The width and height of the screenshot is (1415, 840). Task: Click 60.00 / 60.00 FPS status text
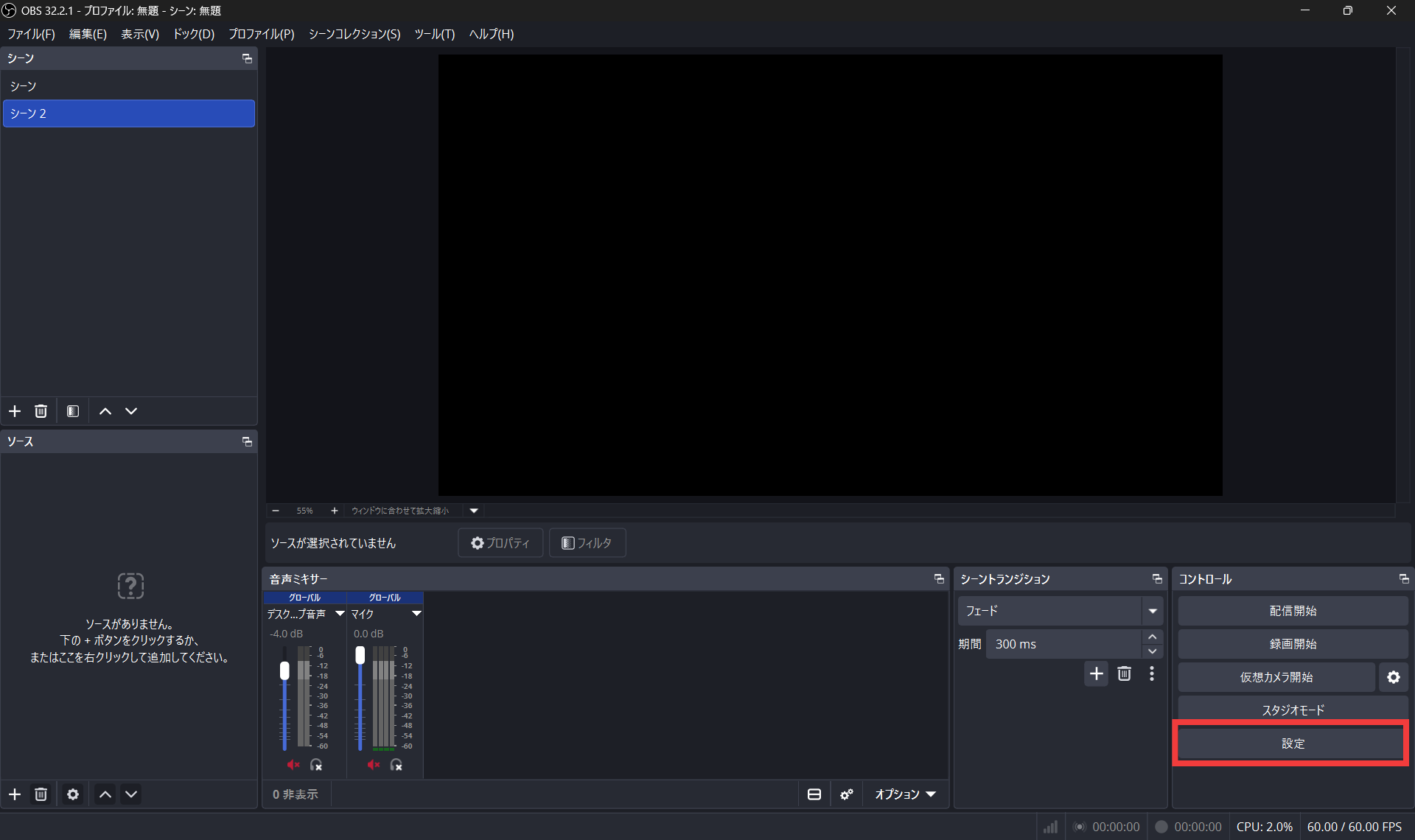(1354, 827)
